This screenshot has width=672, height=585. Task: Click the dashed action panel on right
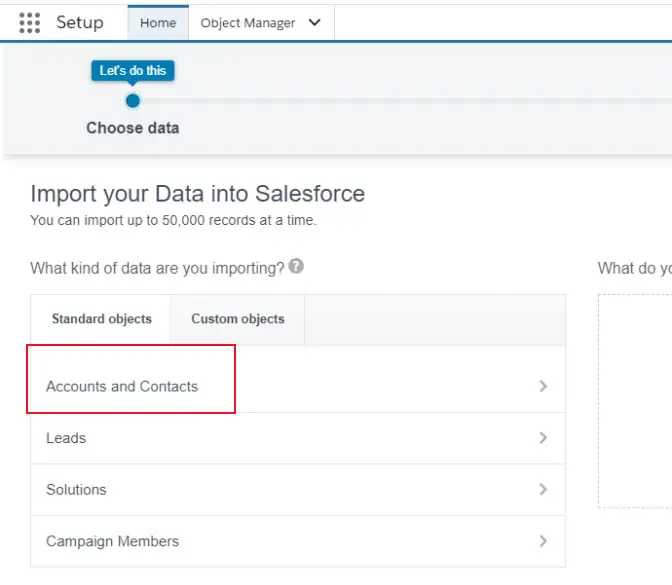point(635,400)
